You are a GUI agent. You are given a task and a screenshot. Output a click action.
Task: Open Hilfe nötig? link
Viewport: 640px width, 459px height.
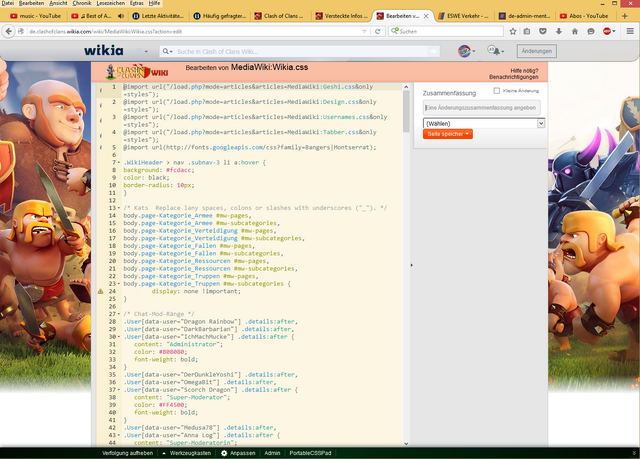[524, 71]
